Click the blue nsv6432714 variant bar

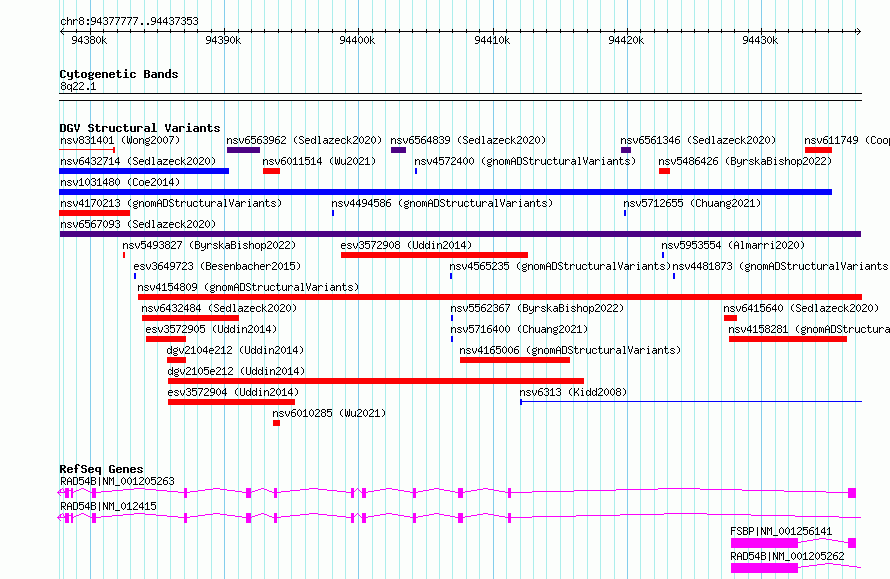tap(144, 171)
